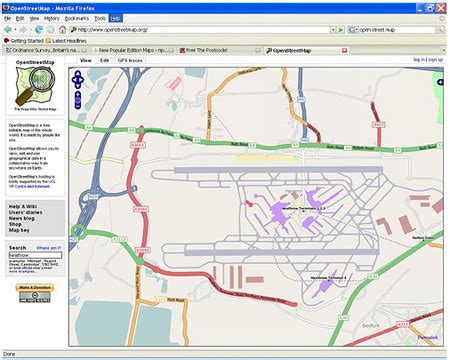Open the News blog link
Screen dimensions: 450x360
pos(22,218)
